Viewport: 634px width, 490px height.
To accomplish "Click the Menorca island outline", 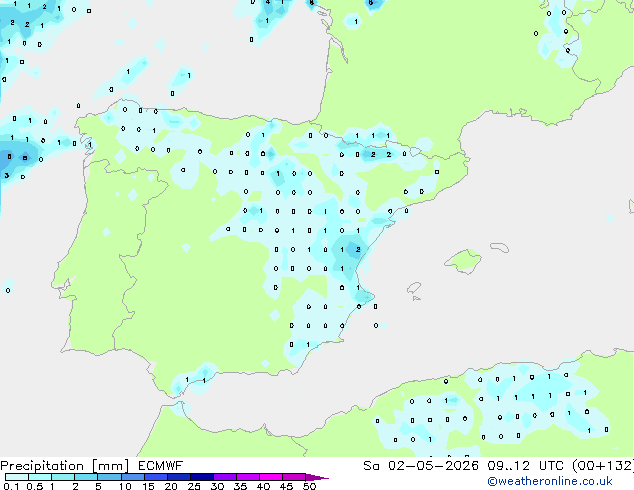I will [x=500, y=247].
